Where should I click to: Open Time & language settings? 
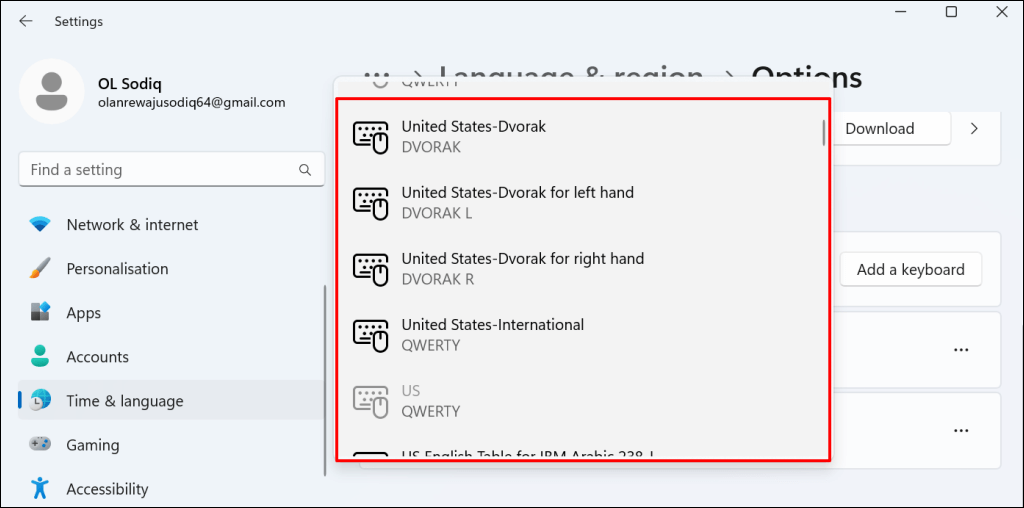point(124,401)
